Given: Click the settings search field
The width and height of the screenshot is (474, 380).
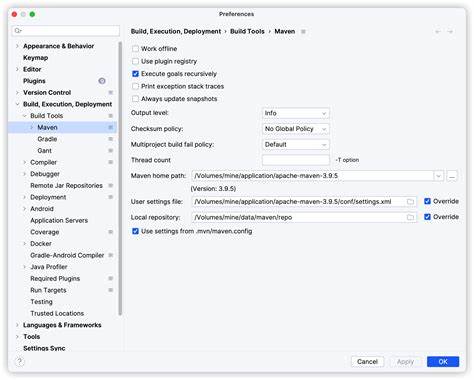Looking at the screenshot, I should (x=66, y=31).
